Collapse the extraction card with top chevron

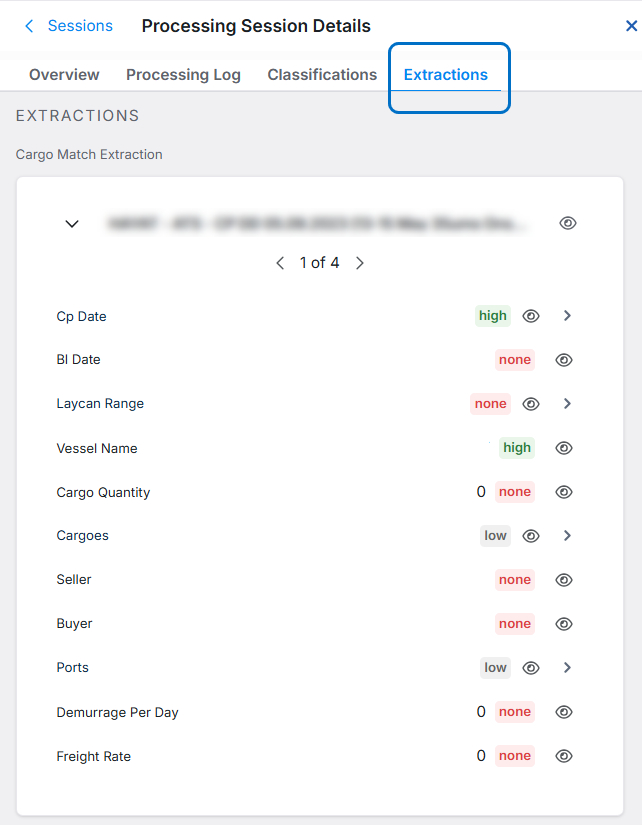point(71,223)
